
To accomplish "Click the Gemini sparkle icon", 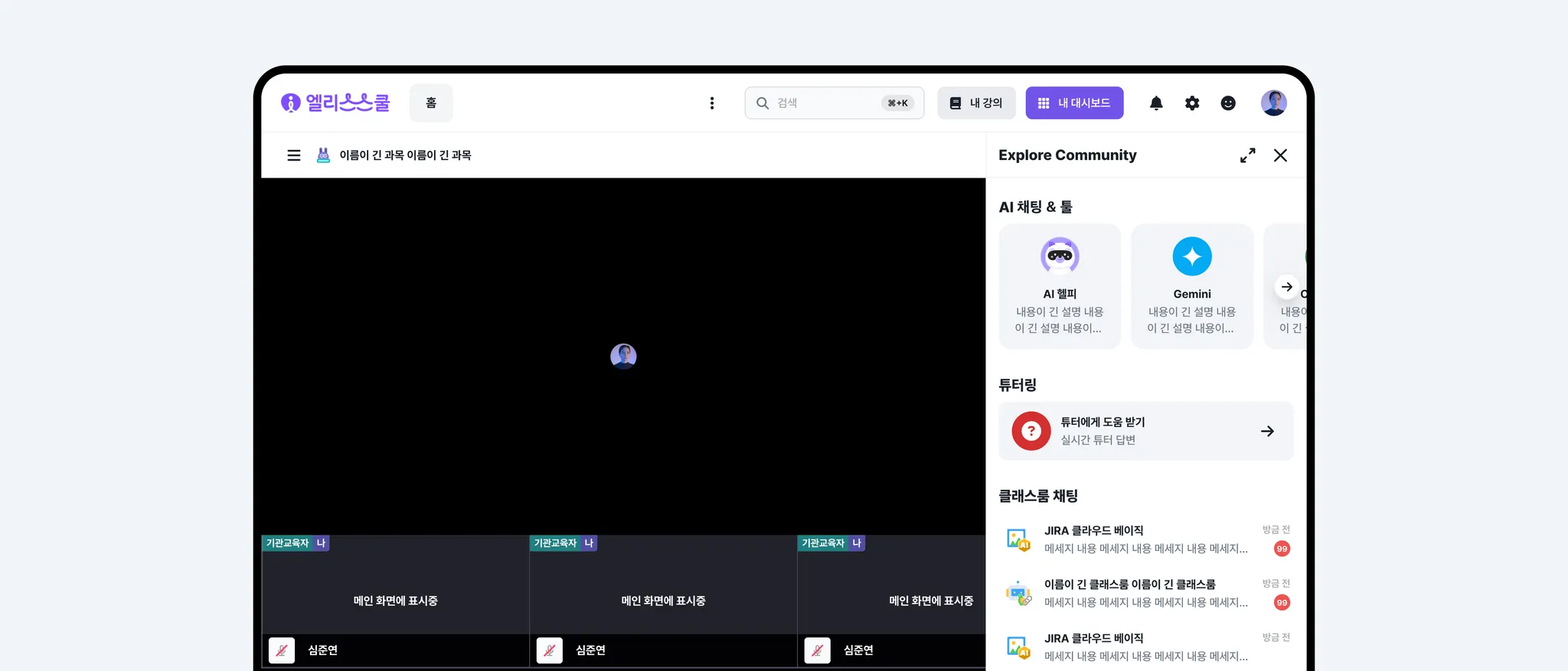I will [1192, 256].
